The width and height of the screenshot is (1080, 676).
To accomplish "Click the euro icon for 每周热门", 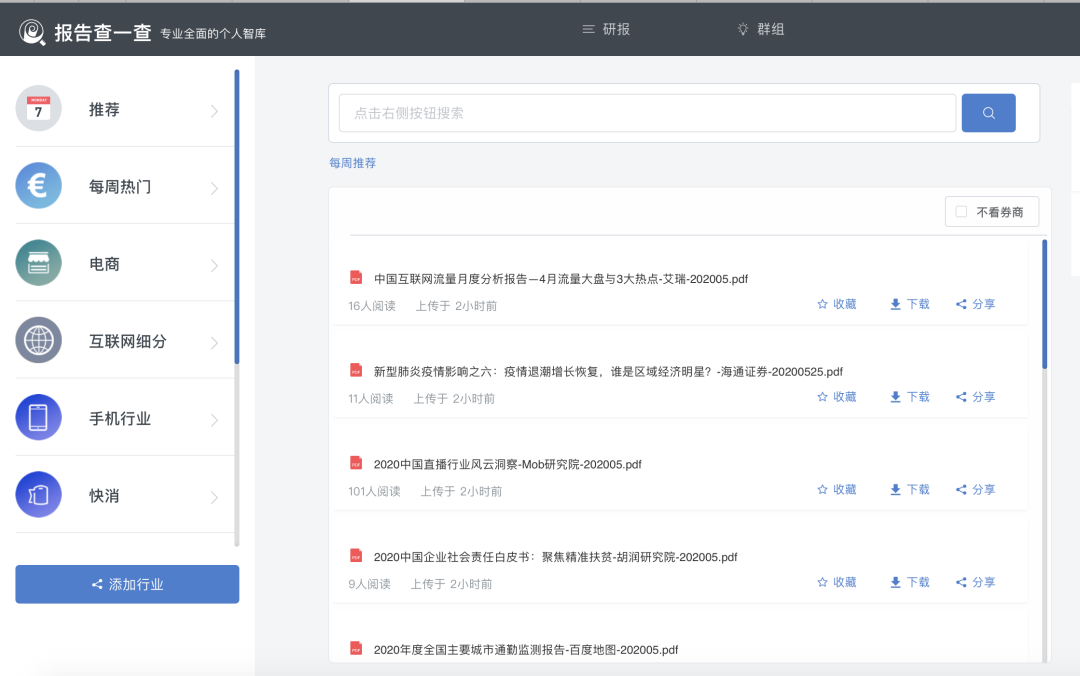I will click(x=39, y=185).
